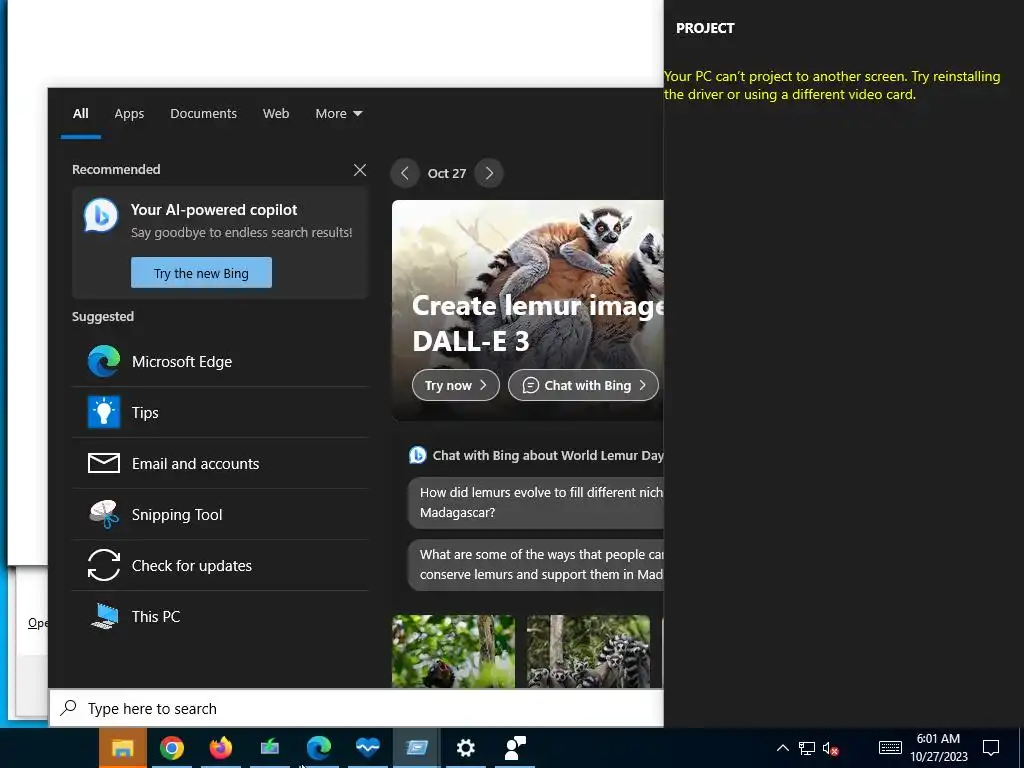Switch to the Apps search tab
The image size is (1024, 768).
tap(129, 114)
